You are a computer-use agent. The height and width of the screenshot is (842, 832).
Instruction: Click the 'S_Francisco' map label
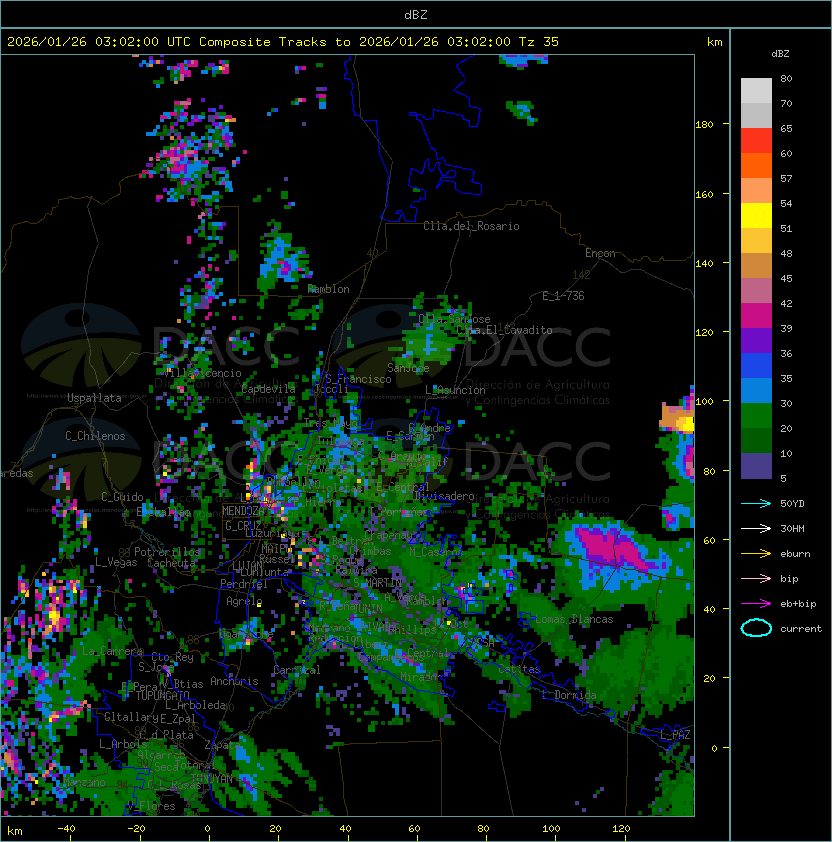coord(358,379)
